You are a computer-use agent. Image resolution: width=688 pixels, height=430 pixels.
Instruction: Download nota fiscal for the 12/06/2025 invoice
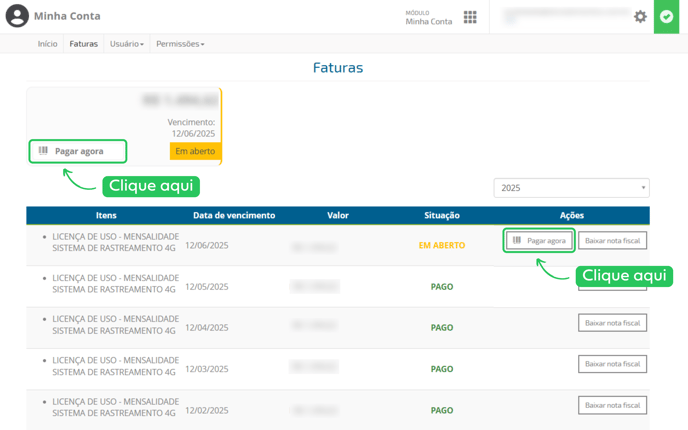(612, 240)
